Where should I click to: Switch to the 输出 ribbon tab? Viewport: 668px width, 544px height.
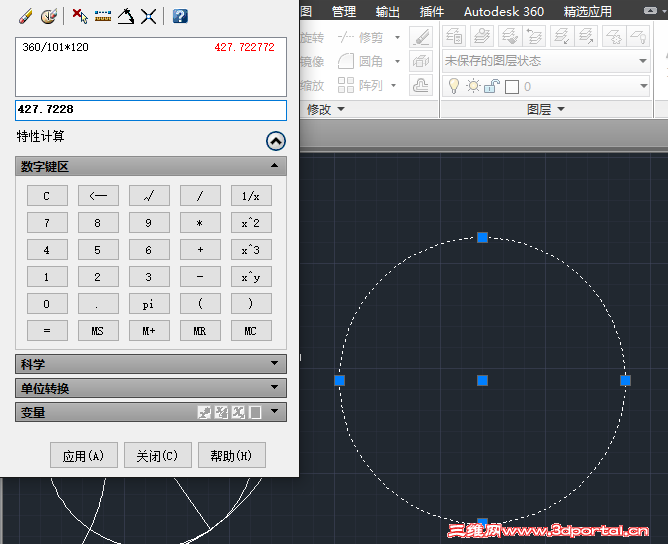point(387,12)
